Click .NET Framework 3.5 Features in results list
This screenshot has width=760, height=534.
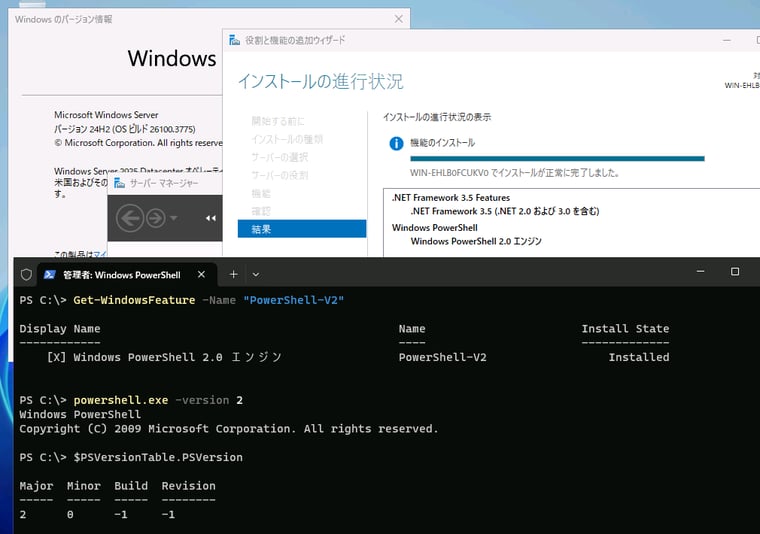pyautogui.click(x=451, y=198)
